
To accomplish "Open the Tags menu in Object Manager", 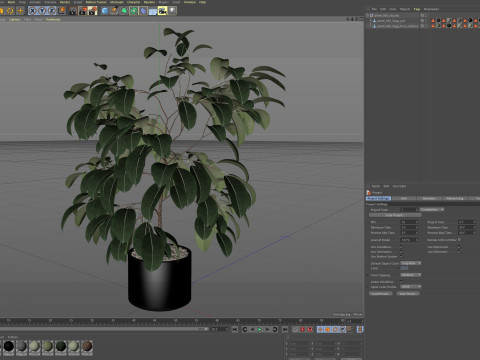I will [417, 9].
